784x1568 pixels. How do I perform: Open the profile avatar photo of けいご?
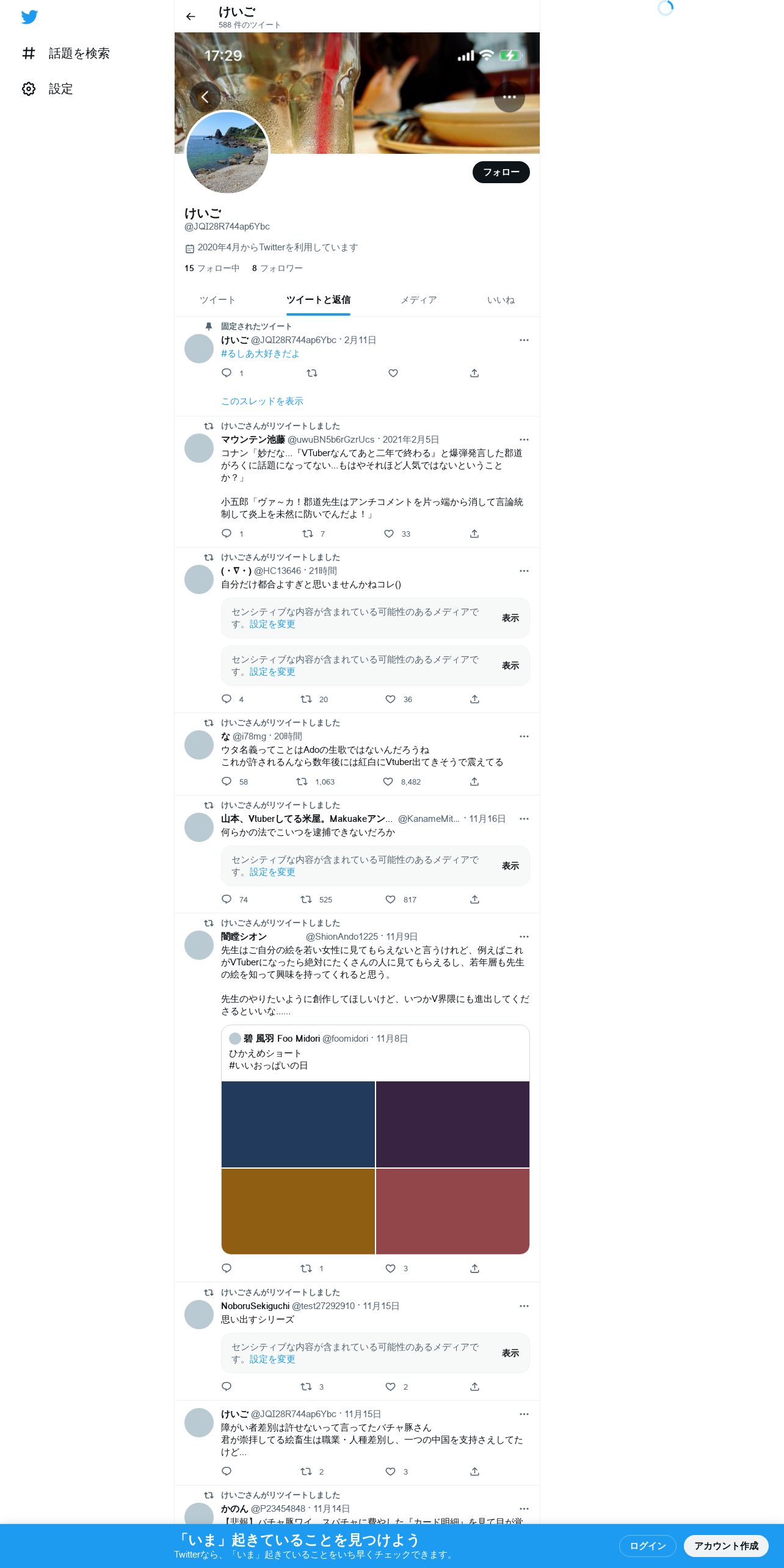pos(228,153)
